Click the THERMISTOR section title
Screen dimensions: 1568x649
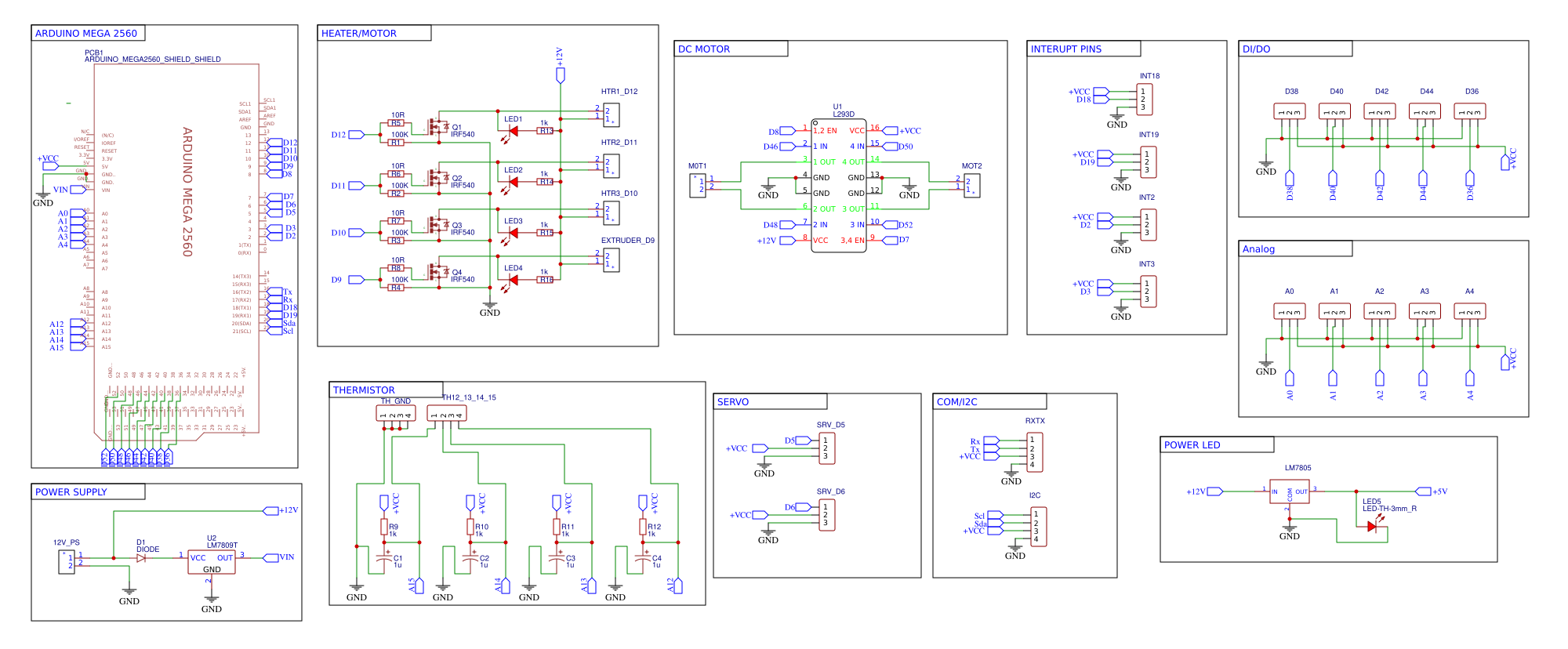point(364,390)
